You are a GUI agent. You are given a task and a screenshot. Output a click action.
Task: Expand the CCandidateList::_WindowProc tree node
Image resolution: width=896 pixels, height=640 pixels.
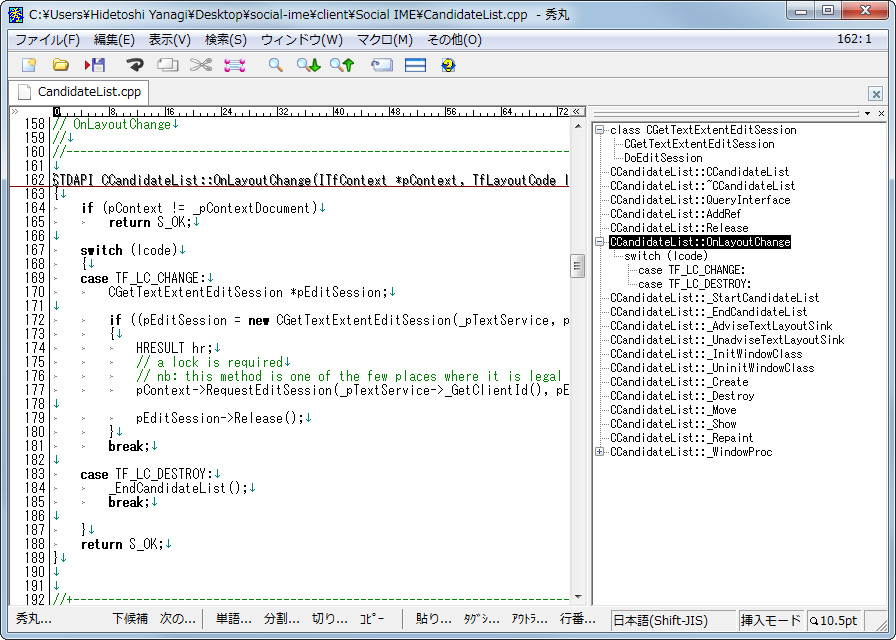(599, 452)
